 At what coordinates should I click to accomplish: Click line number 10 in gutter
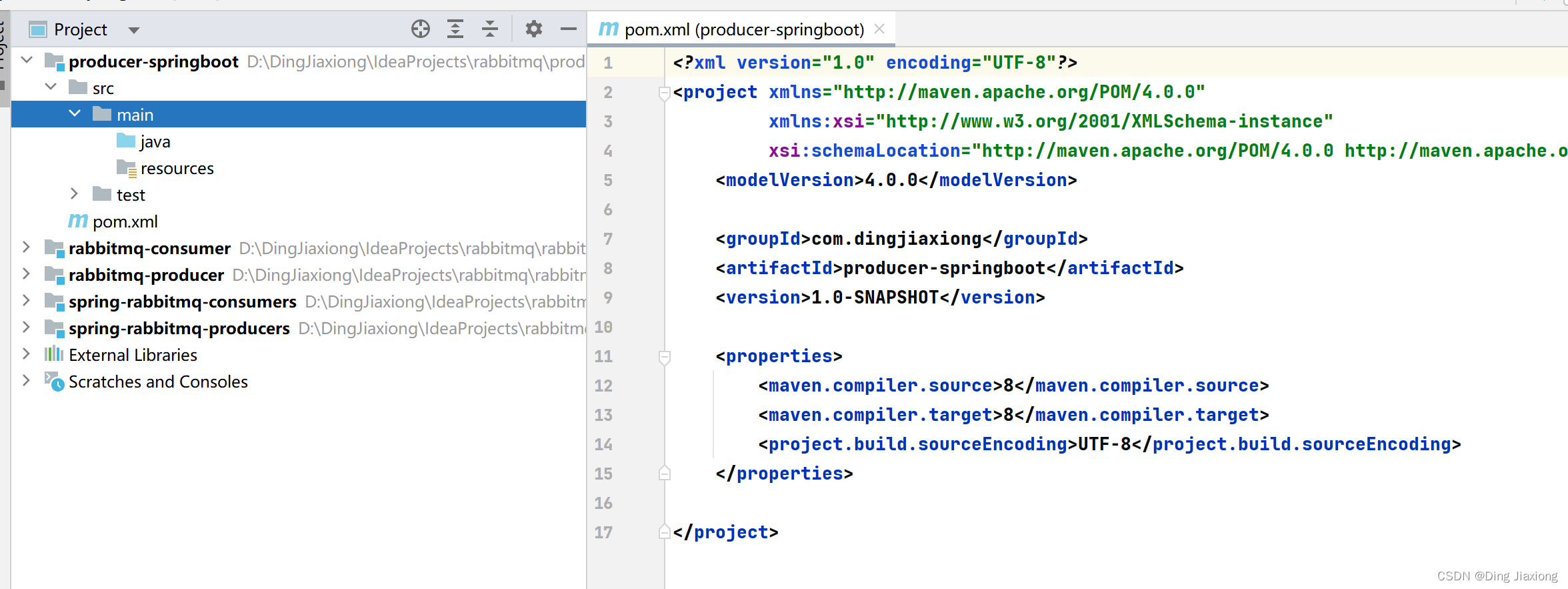603,327
